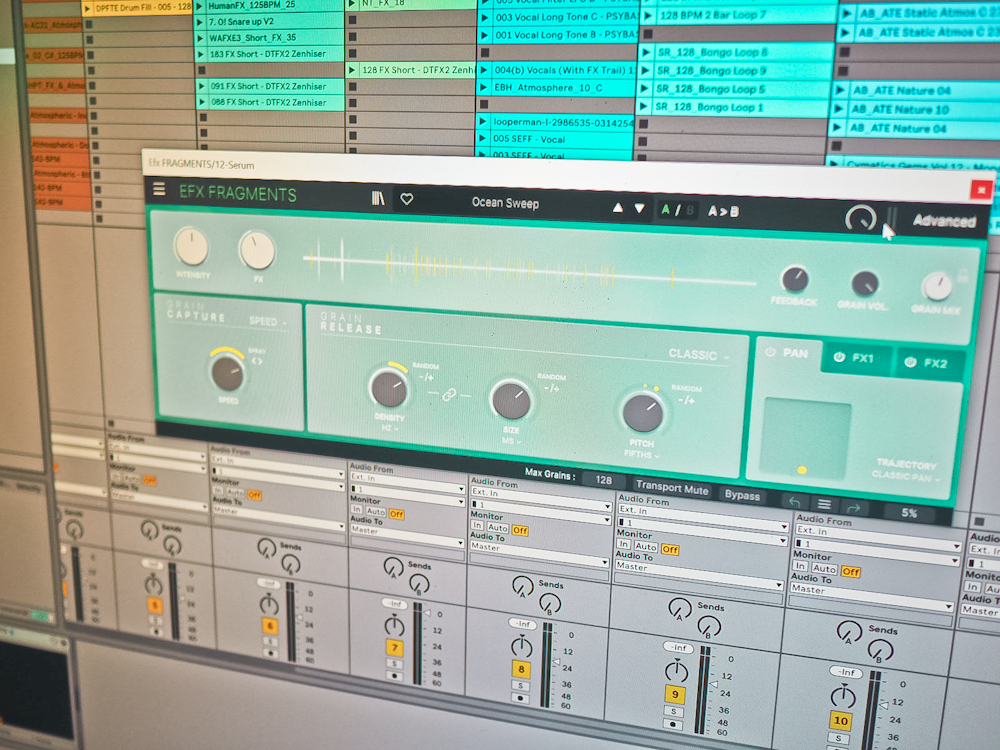1000x750 pixels.
Task: Click Pitch random -/+ control
Action: 687,400
